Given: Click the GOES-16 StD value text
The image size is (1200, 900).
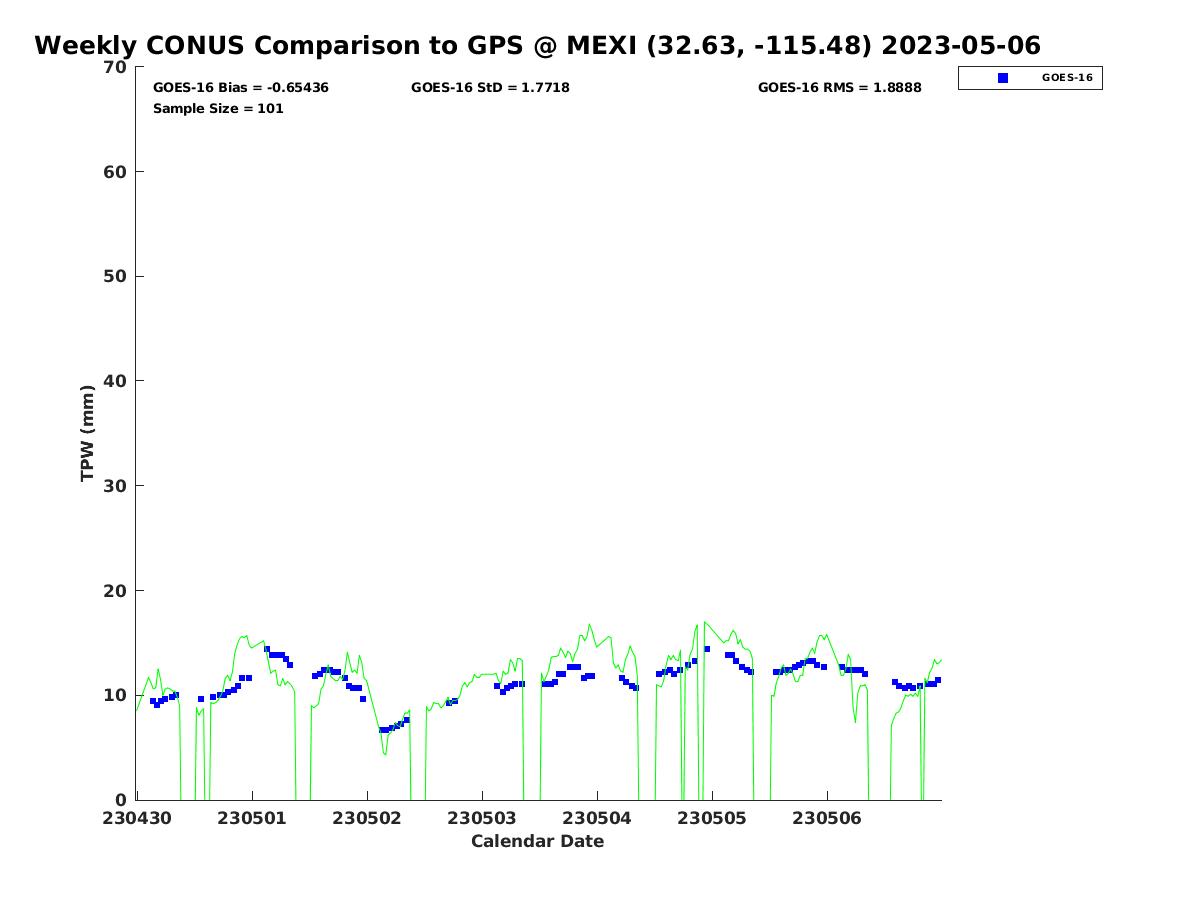Looking at the screenshot, I should pos(490,88).
